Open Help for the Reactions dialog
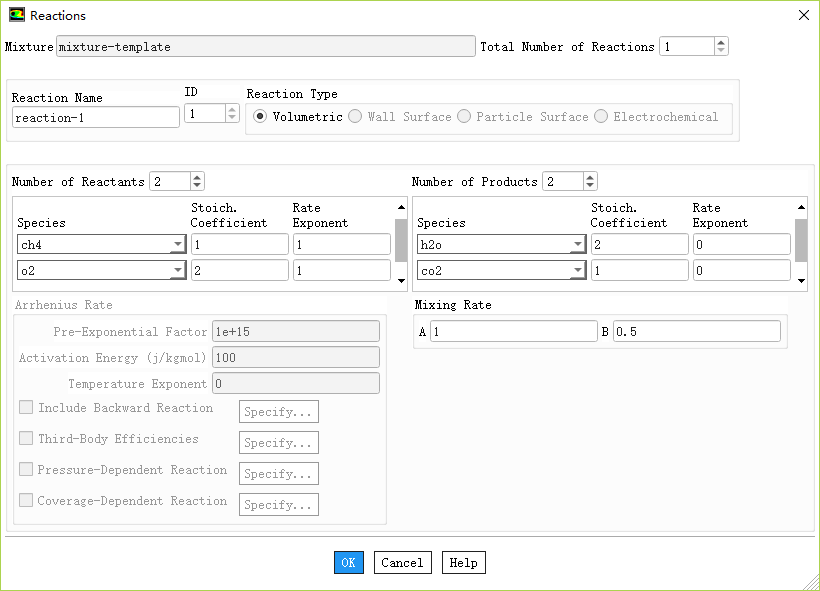 click(x=463, y=563)
